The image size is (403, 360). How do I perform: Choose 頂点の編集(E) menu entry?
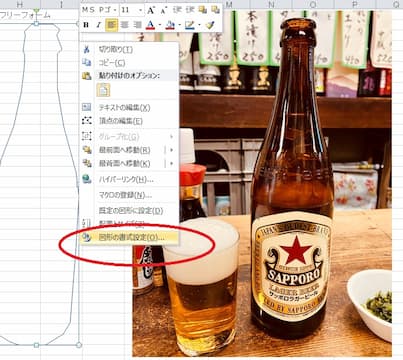(x=121, y=121)
